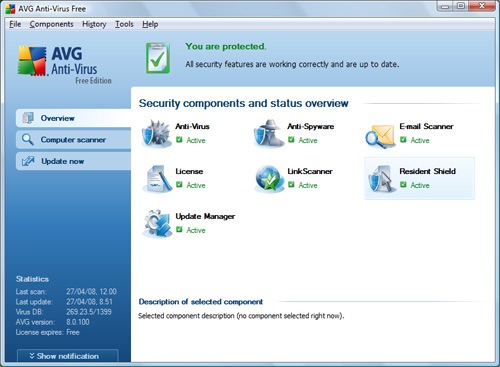Select the Anti-Spyware component label
Image resolution: width=500 pixels, height=367 pixels.
pos(311,126)
